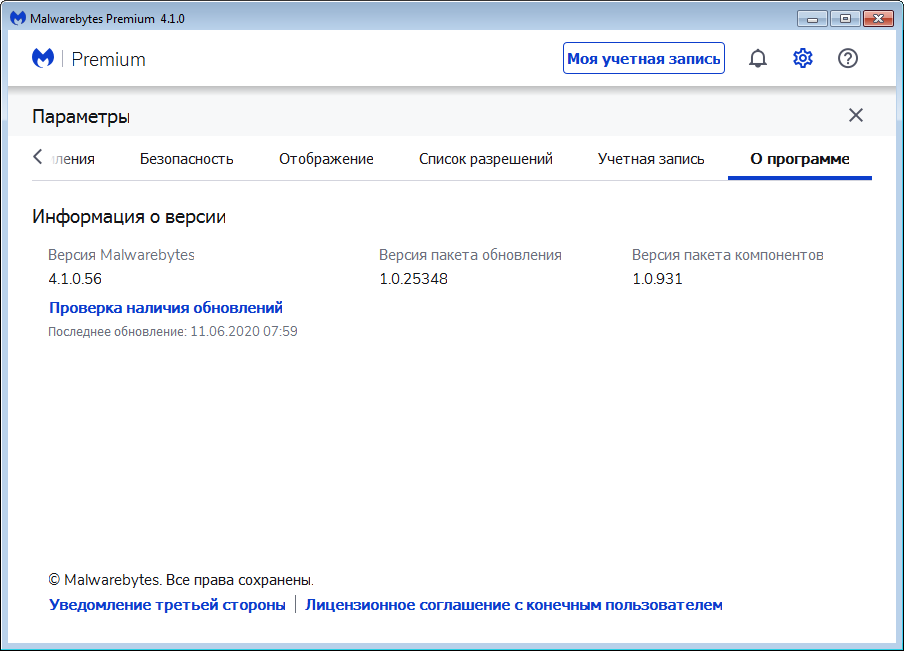Minimize the Malwarebytes window
The image size is (904, 651).
pos(813,19)
